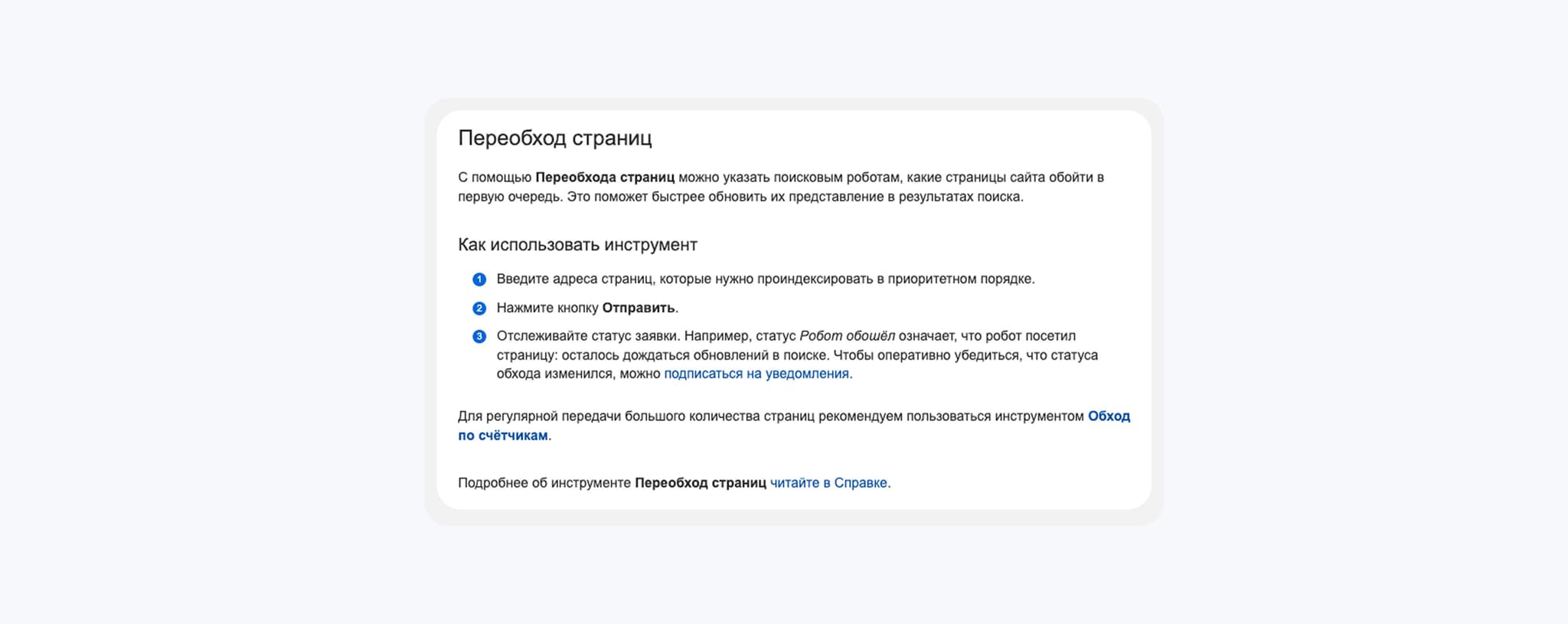Click the "Переобход страниц" main heading

[554, 139]
